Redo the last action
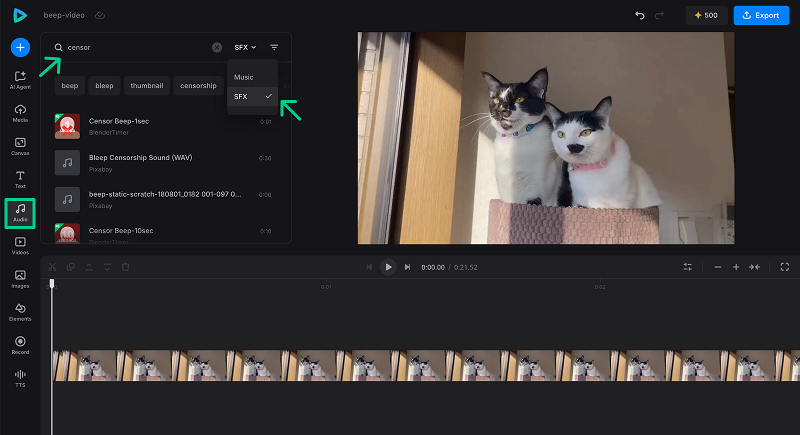Viewport: 800px width, 435px height. pos(659,15)
